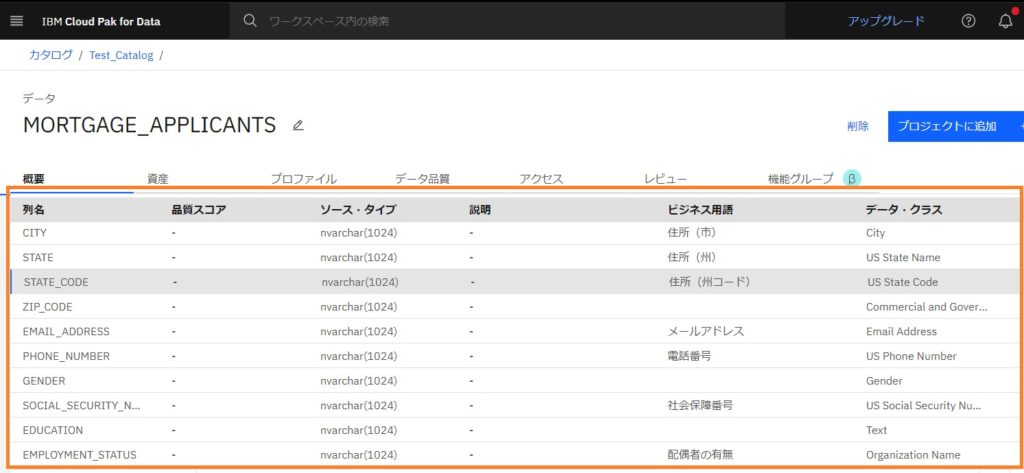Click the アップグレード link

[886, 21]
